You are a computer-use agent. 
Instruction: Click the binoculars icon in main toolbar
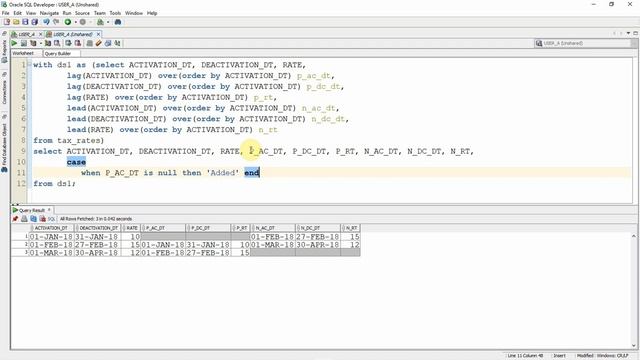(118, 22)
